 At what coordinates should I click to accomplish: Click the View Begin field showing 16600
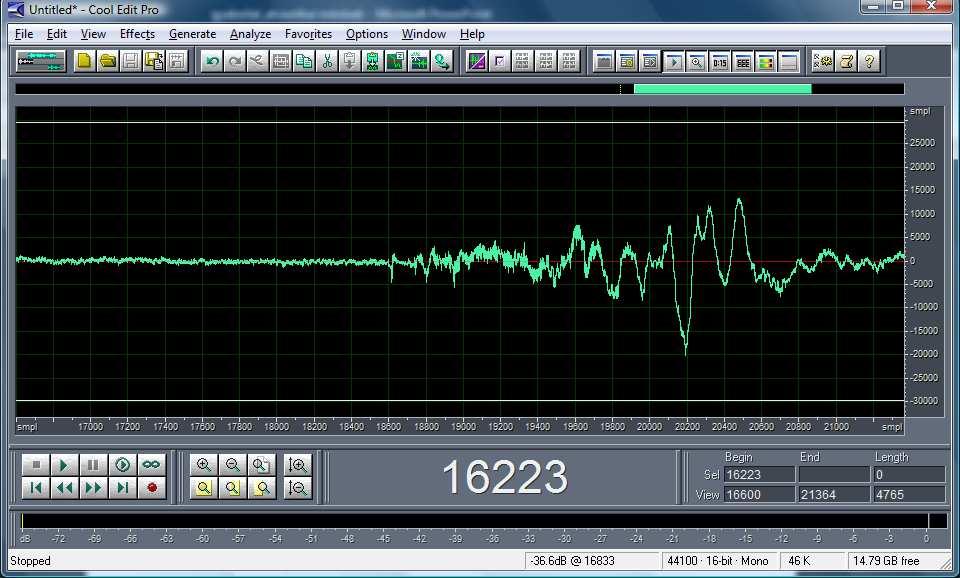[759, 495]
